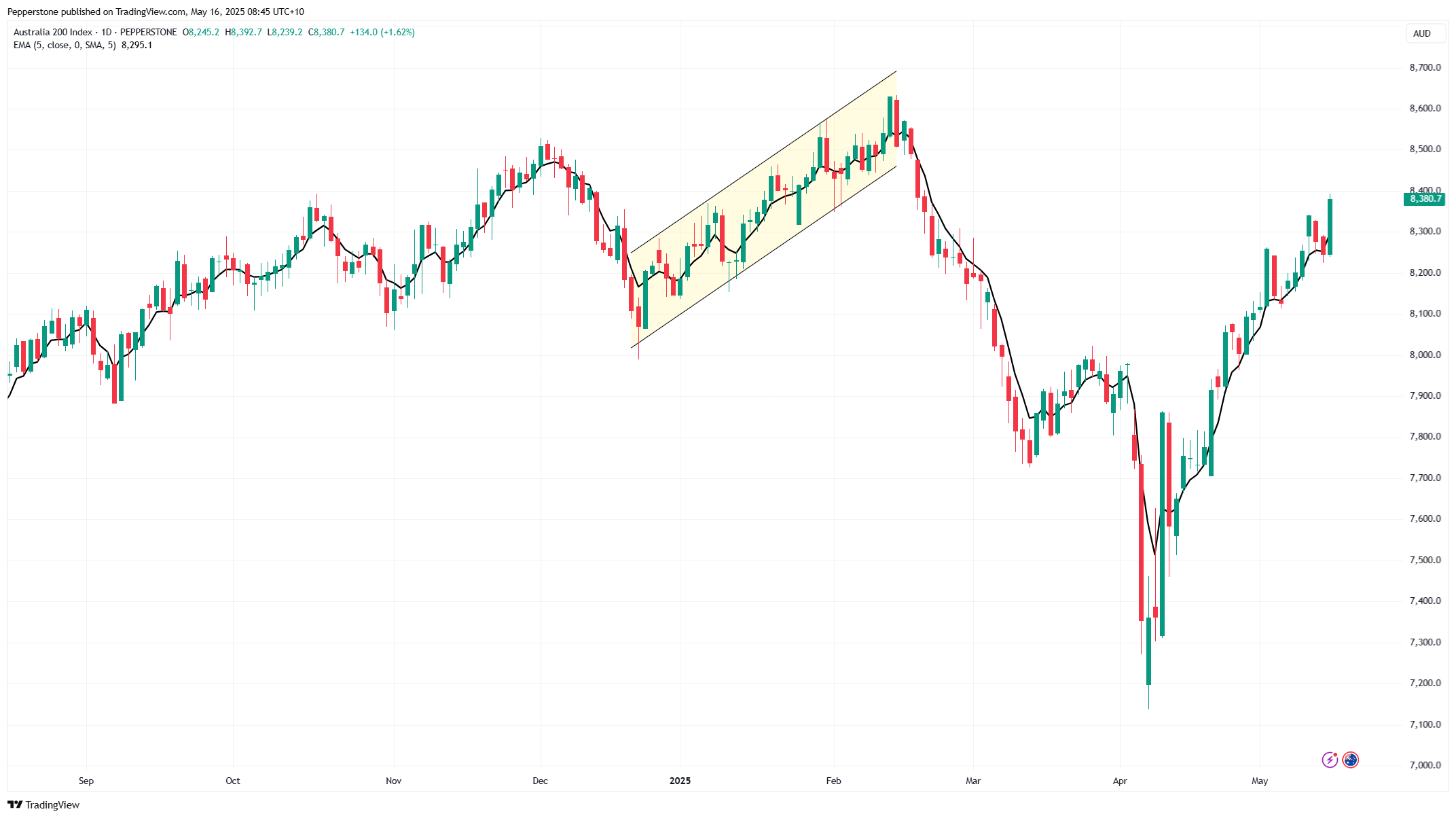Select the EMA indicator legend line

pos(65,45)
